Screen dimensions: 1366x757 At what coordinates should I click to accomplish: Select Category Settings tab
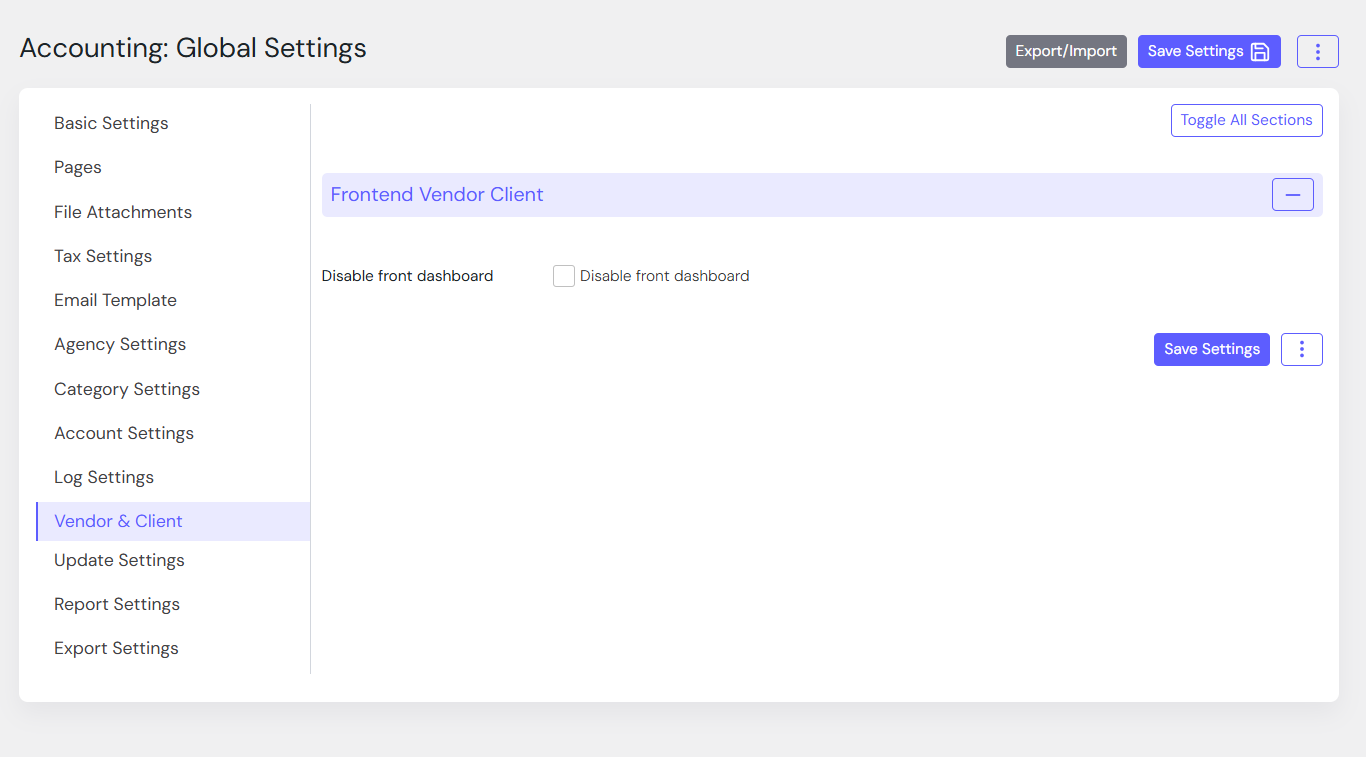point(127,389)
